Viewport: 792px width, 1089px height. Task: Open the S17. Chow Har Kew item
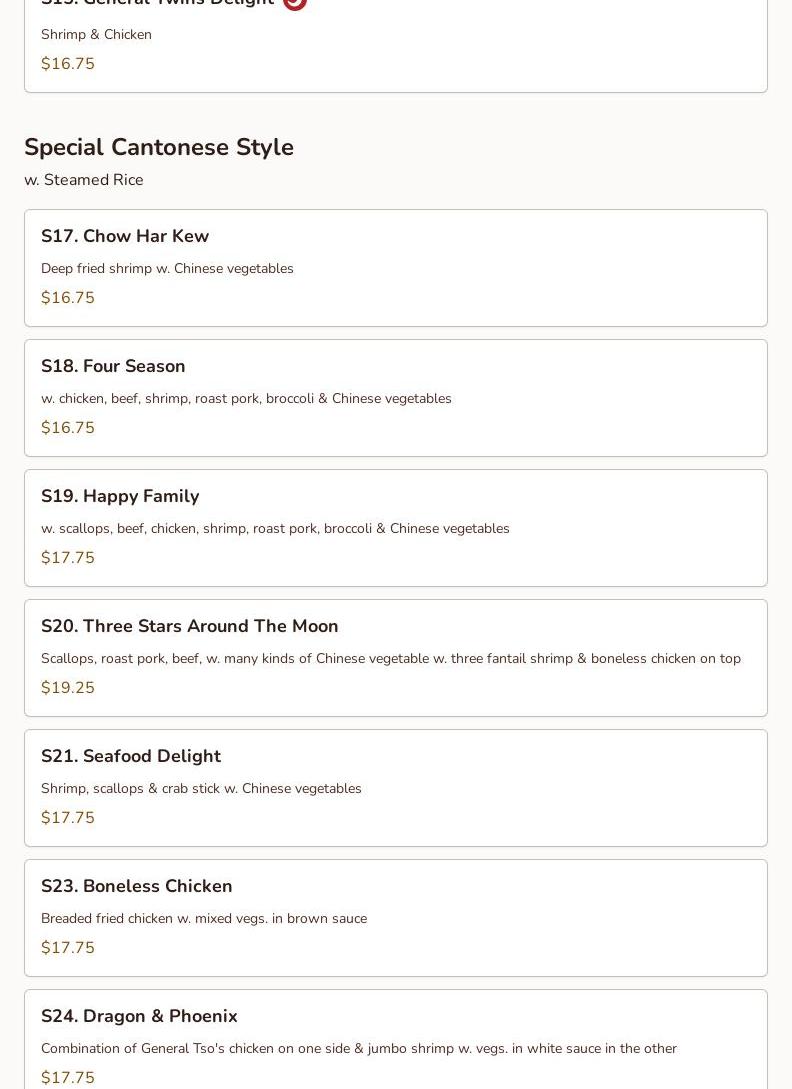[x=125, y=236]
